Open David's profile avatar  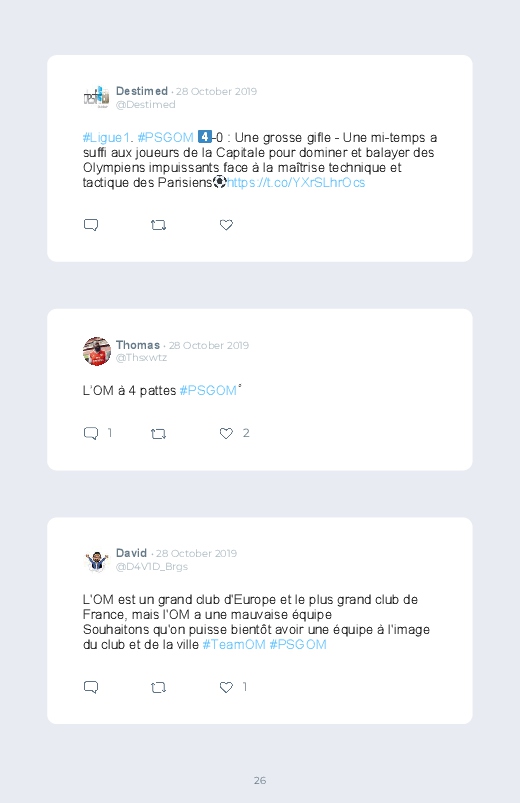97,560
